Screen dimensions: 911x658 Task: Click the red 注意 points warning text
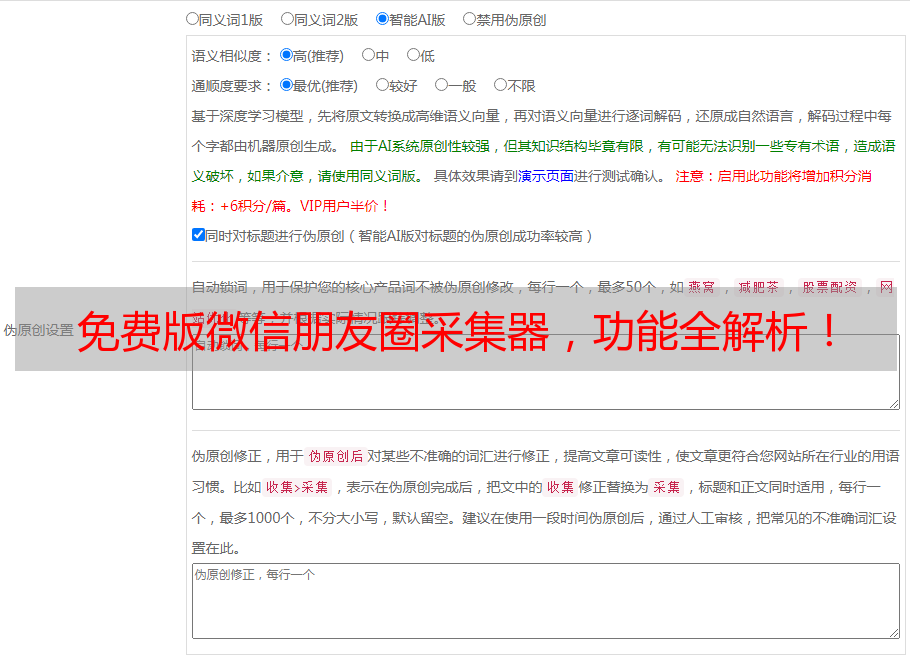coord(532,191)
